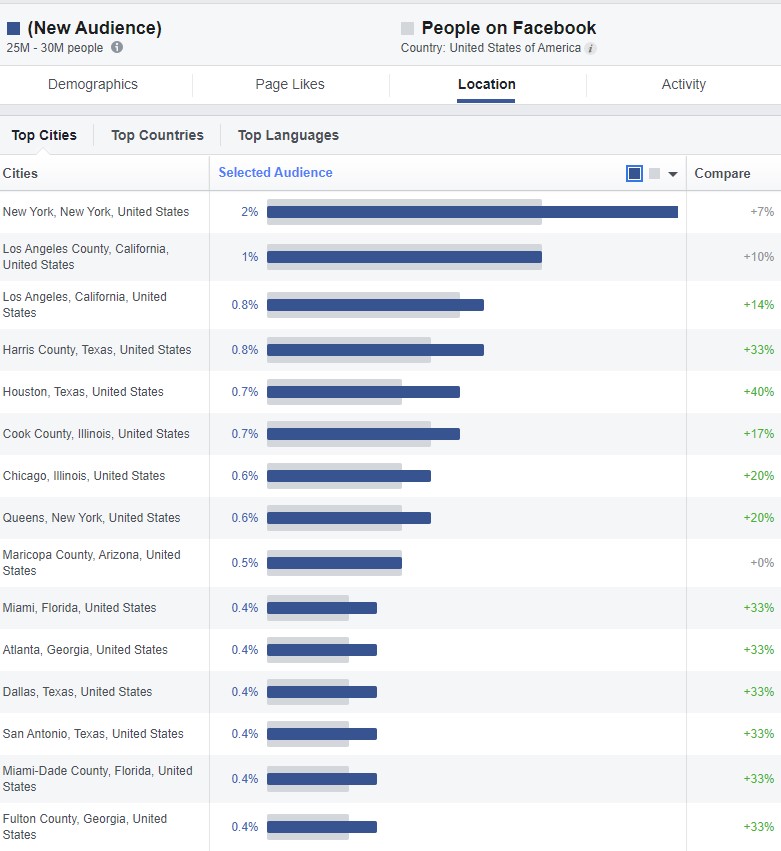
Task: Select the Top Cities sub-tab
Action: pos(44,135)
